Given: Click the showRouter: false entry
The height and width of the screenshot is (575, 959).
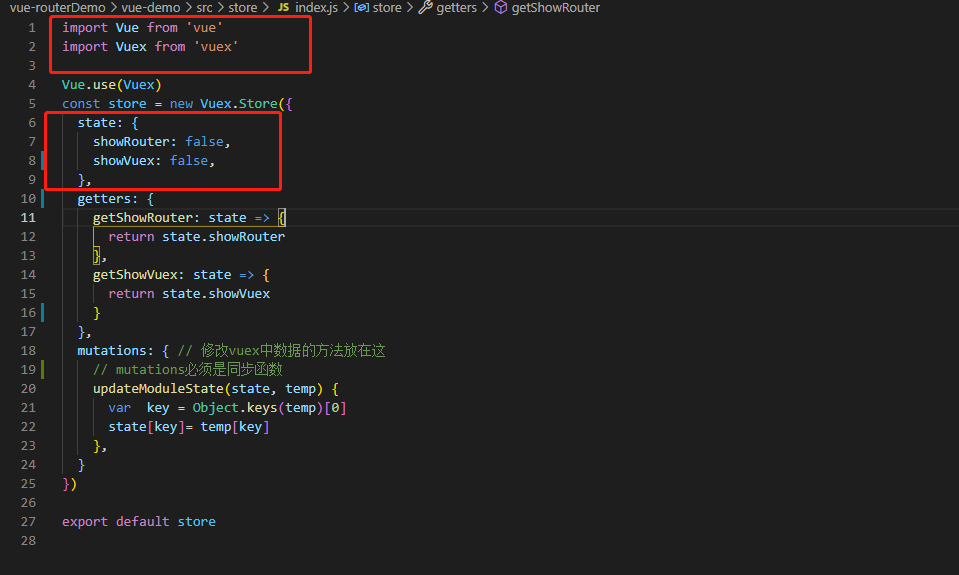Looking at the screenshot, I should click(161, 142).
